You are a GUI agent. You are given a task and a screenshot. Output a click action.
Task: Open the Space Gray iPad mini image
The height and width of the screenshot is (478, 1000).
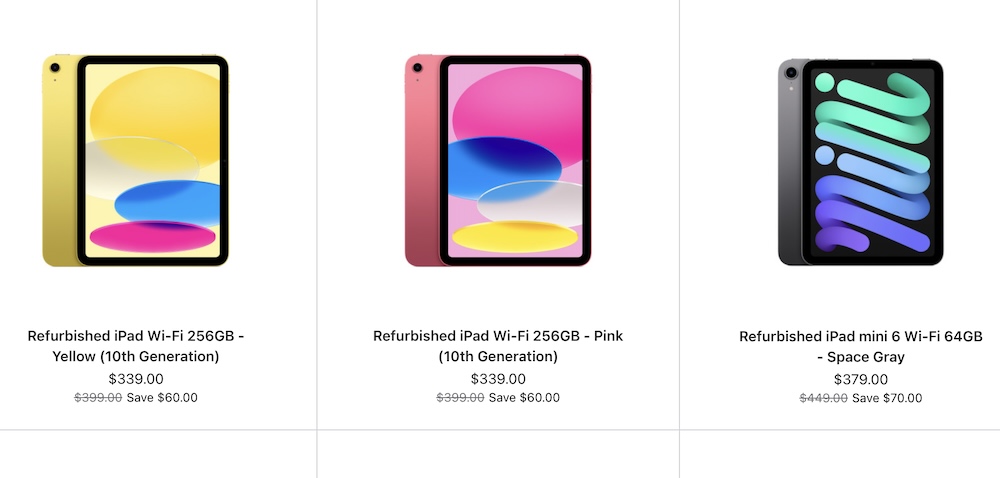click(860, 162)
